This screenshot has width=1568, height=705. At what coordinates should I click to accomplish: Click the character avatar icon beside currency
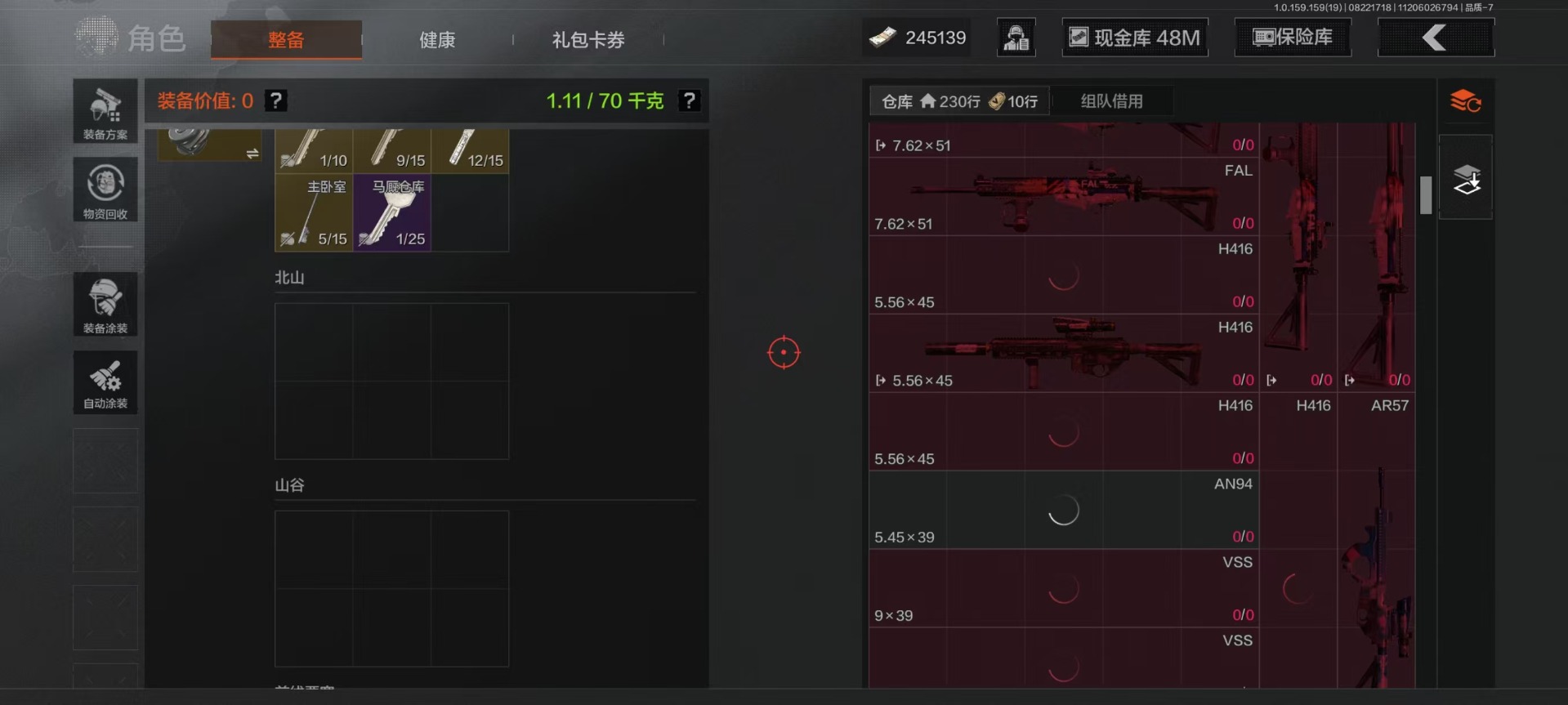click(x=1016, y=38)
